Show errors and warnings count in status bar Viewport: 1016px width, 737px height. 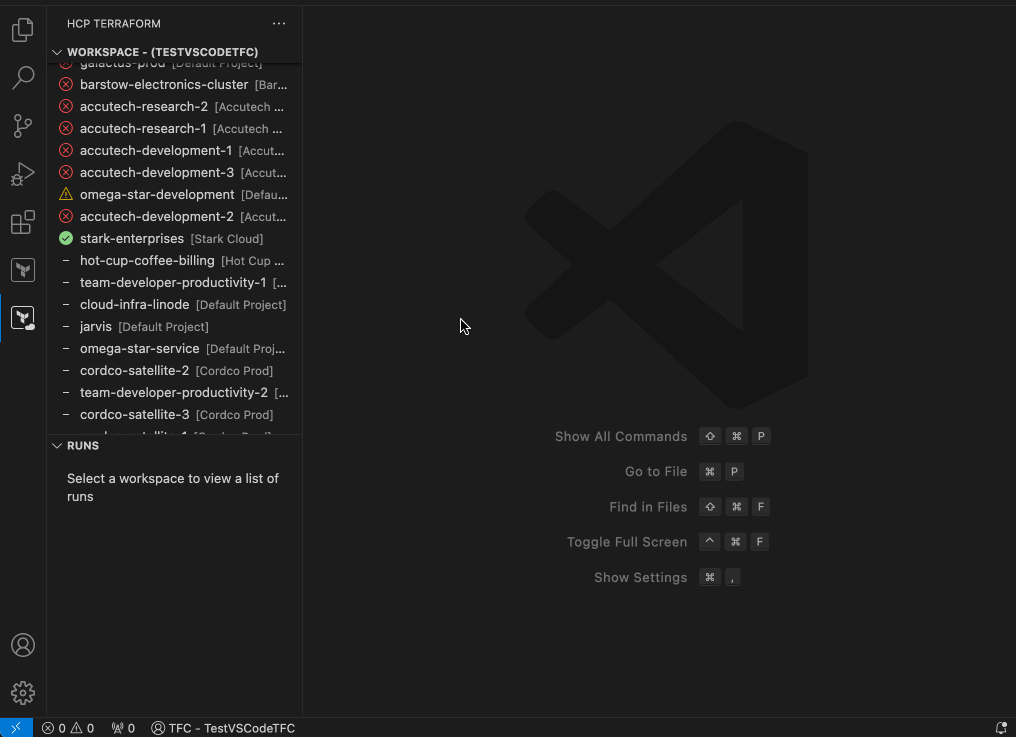pyautogui.click(x=68, y=728)
